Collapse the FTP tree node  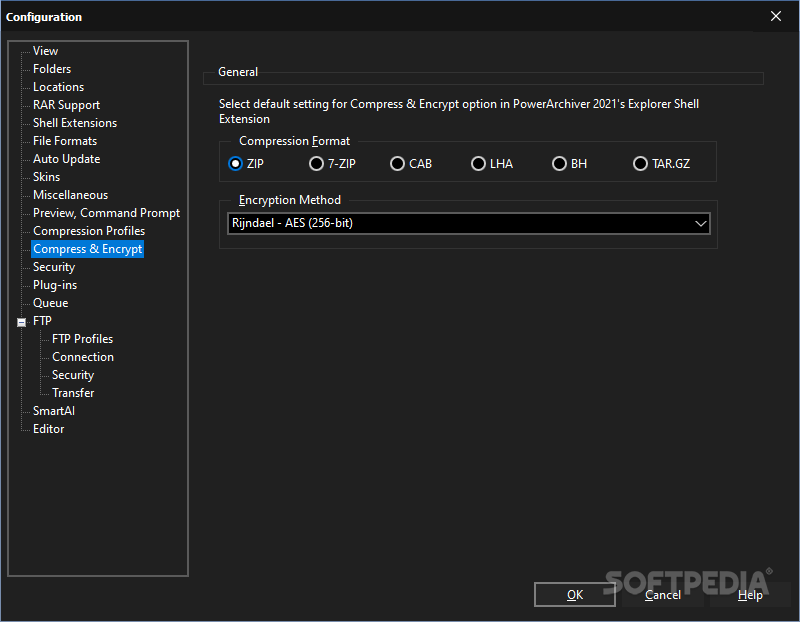coord(21,322)
